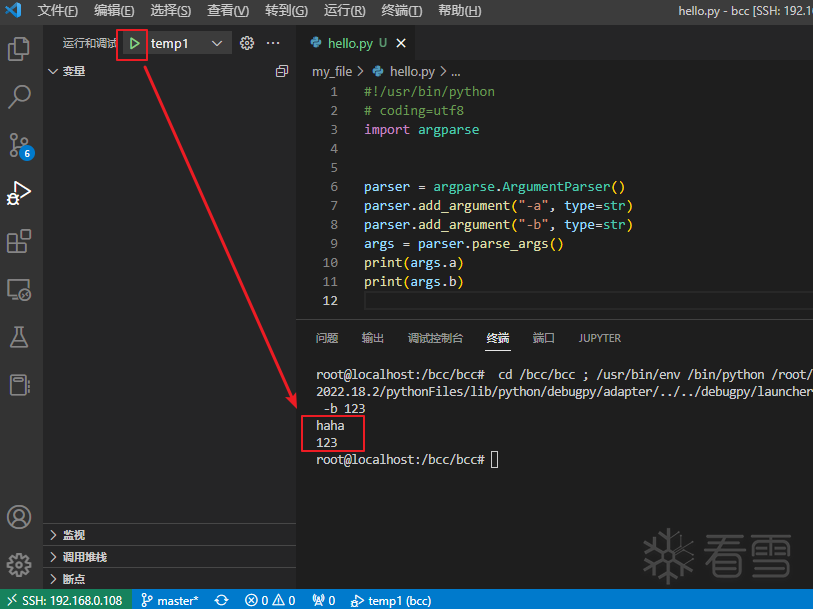813x609 pixels.
Task: Open the 编辑(E) menu
Action: 114,10
